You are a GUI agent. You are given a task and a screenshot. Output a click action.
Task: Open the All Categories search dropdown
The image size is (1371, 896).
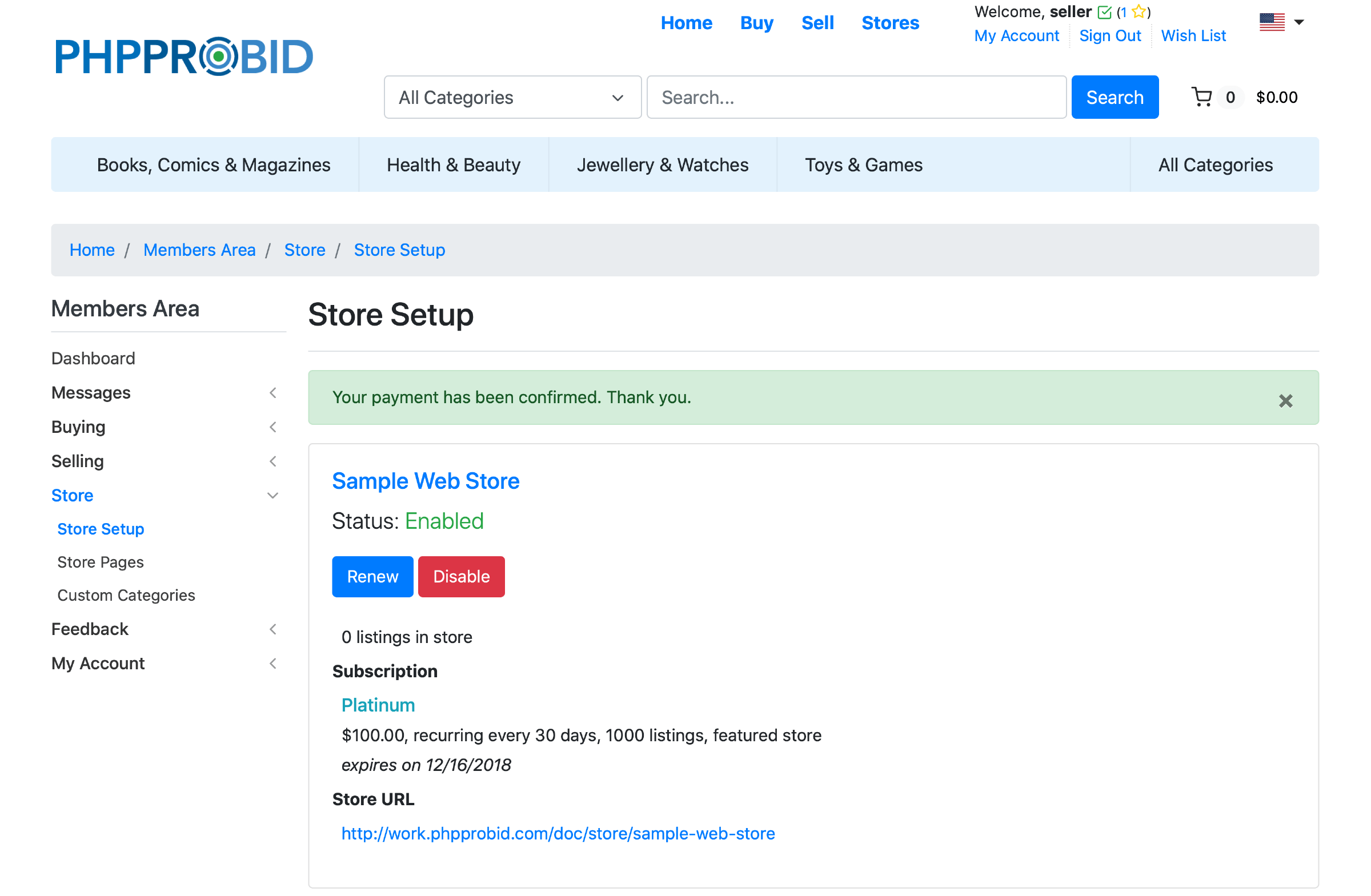[x=512, y=97]
